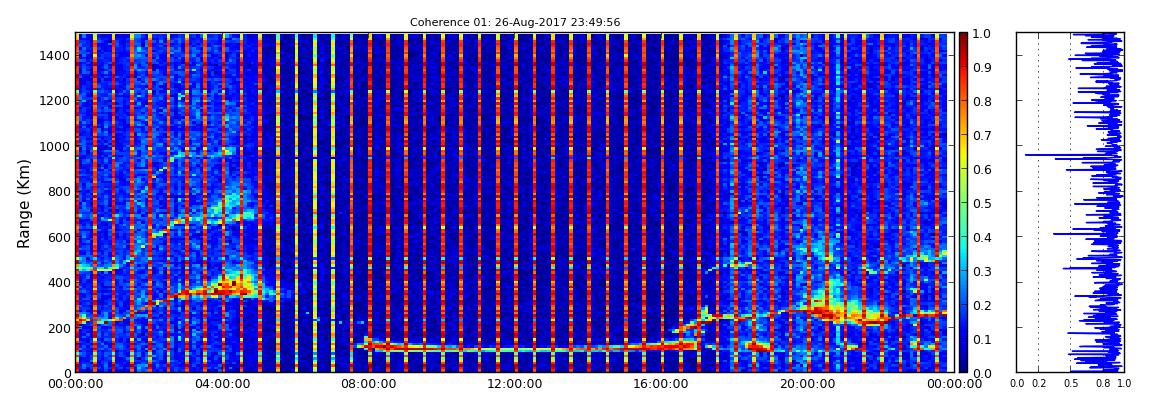Click the colorbar label 0.1
This screenshot has width=1150, height=407.
click(982, 339)
